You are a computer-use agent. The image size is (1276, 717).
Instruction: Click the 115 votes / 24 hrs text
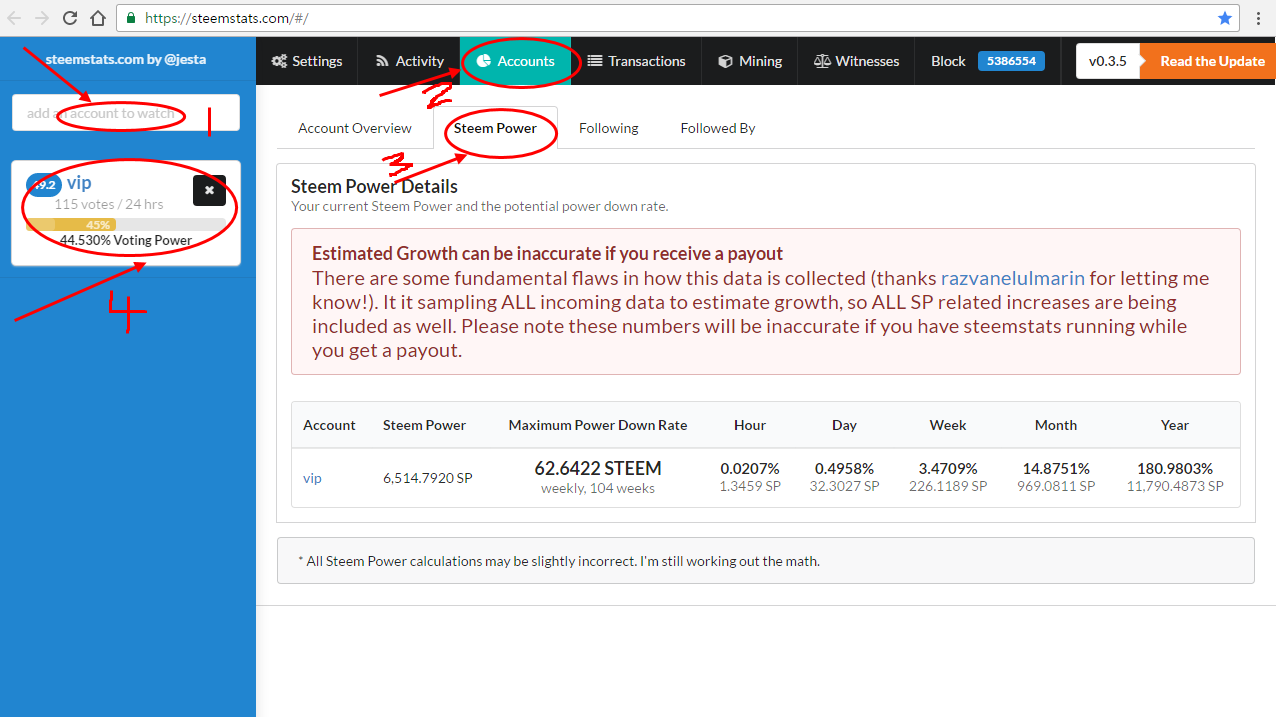pyautogui.click(x=109, y=204)
